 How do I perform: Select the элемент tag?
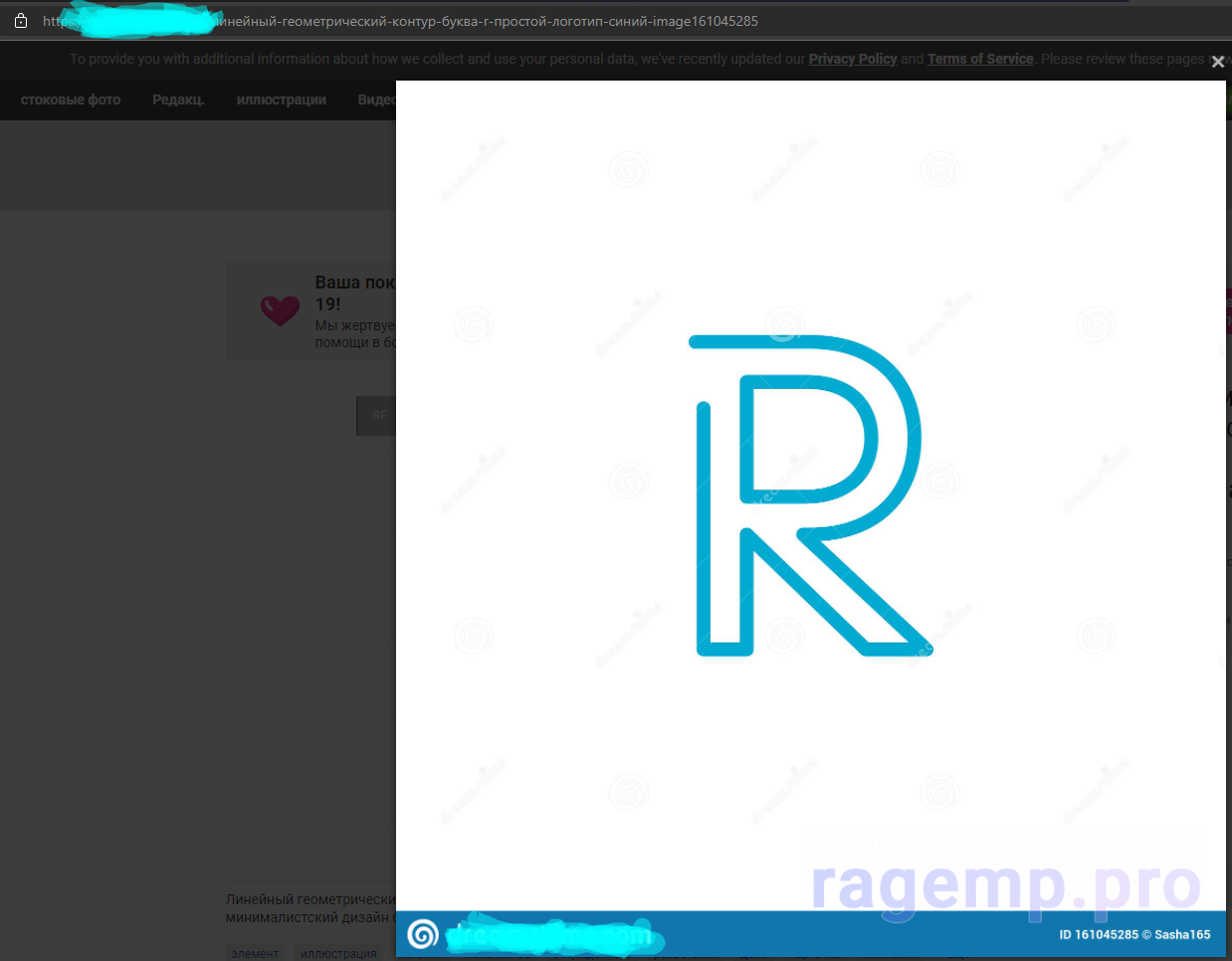pos(255,953)
